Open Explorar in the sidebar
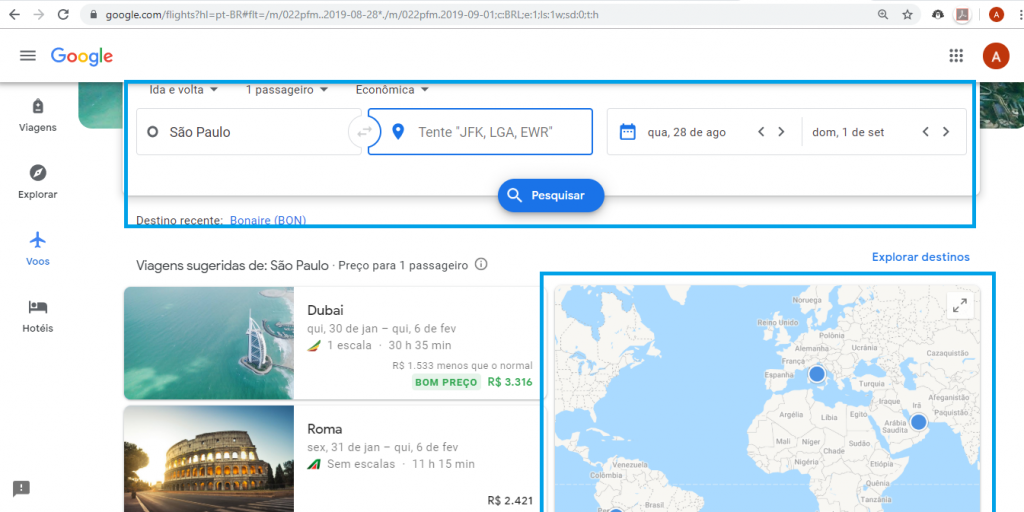 38,182
